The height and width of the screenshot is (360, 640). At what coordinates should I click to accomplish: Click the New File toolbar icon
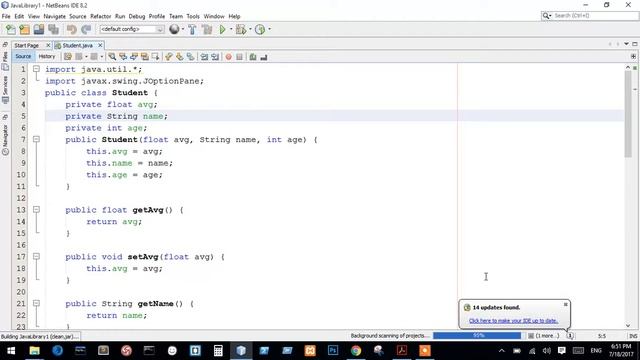[11, 29]
